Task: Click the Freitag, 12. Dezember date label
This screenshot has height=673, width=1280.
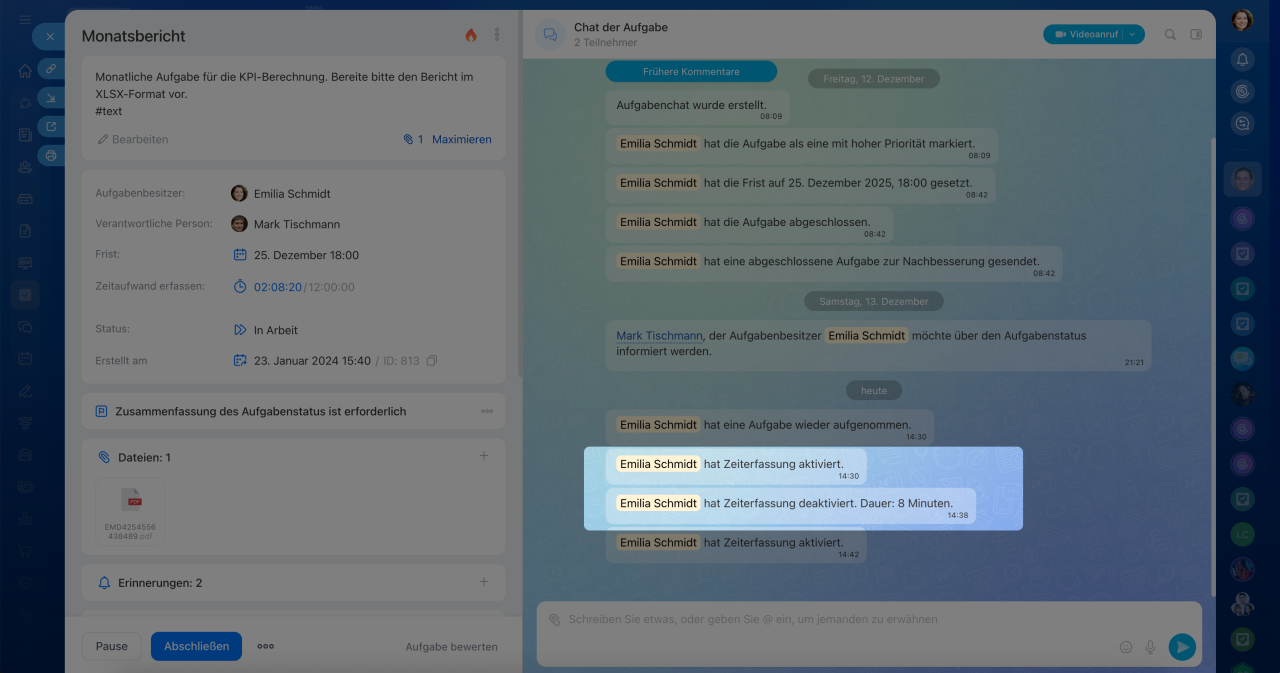Action: pos(873,78)
